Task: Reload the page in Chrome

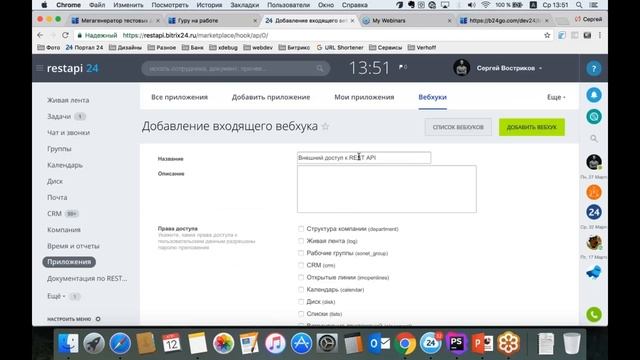Action: point(65,35)
